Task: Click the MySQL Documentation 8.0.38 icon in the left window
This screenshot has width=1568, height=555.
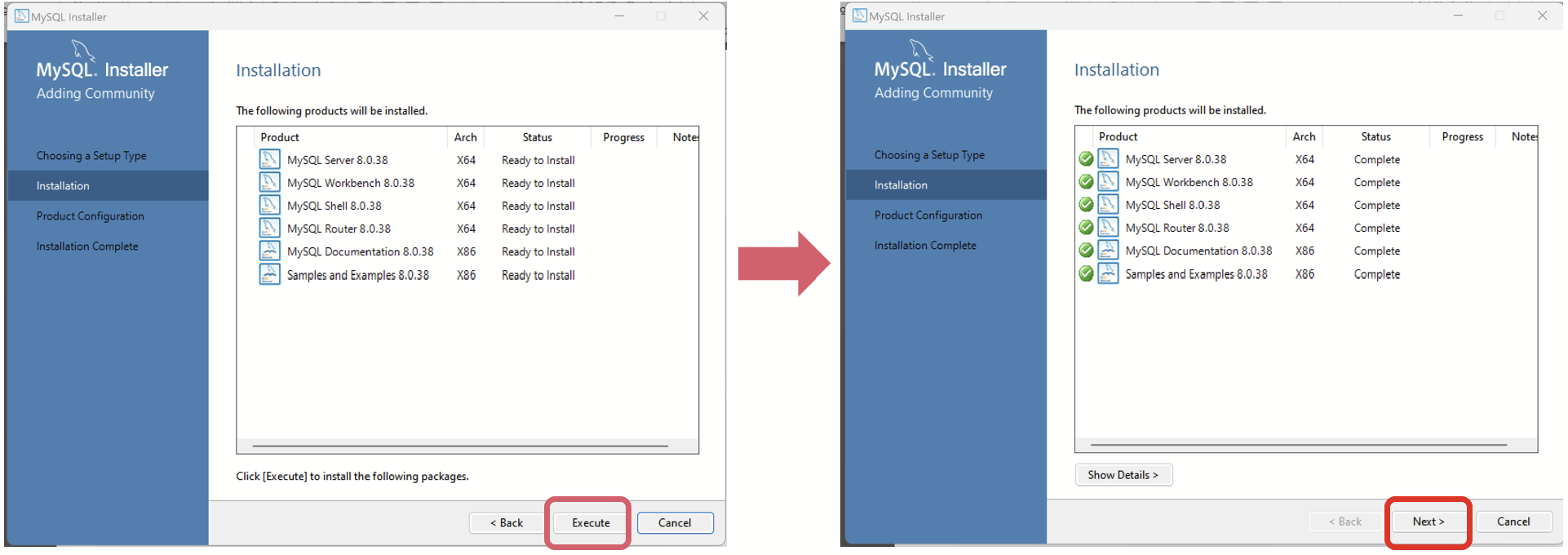Action: coord(269,251)
